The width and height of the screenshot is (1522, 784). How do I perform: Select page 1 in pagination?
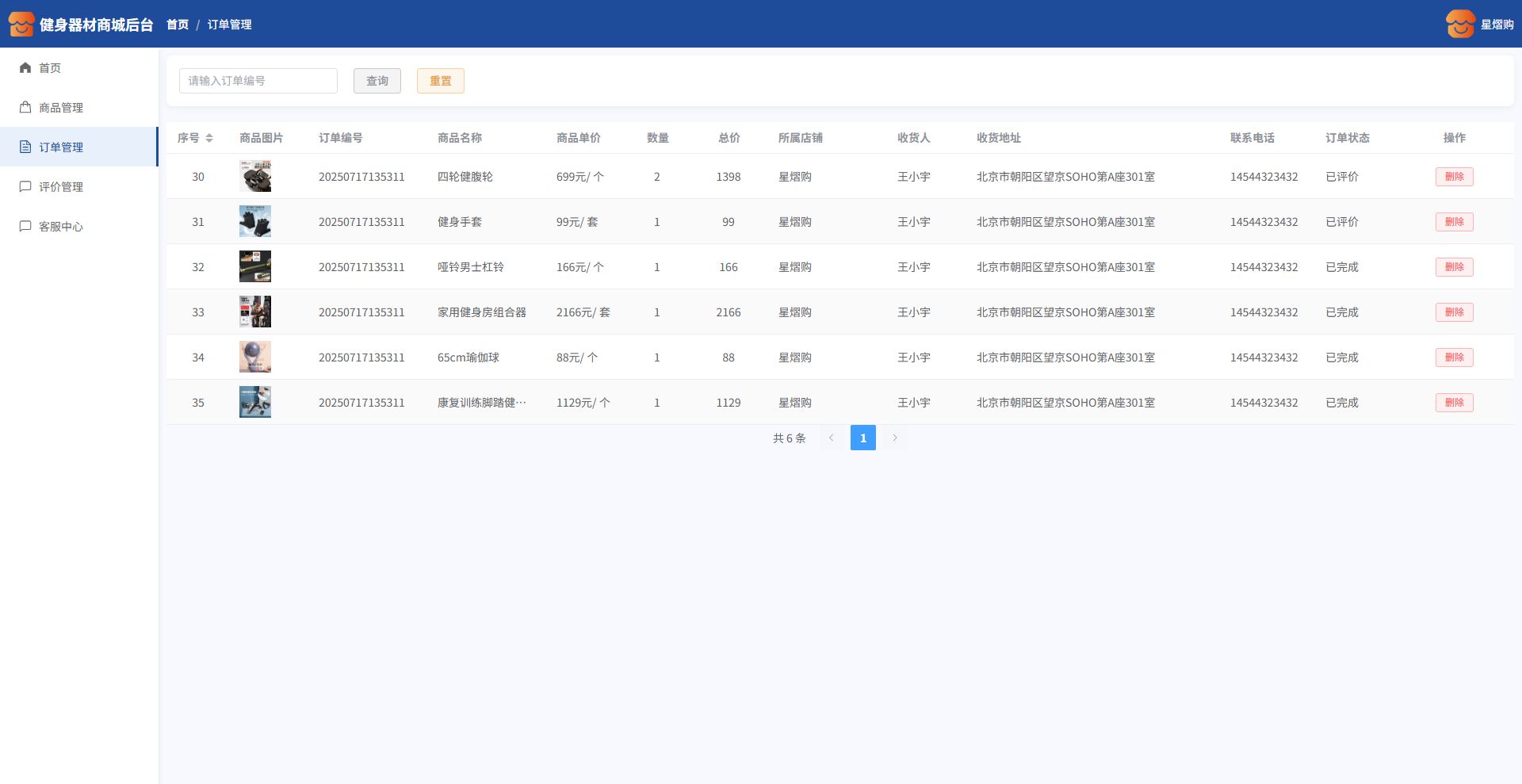click(863, 438)
